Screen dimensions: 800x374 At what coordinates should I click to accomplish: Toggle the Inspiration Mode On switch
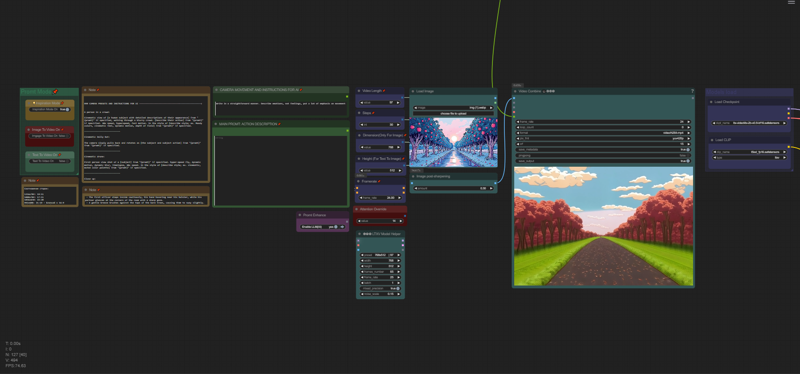50,109
